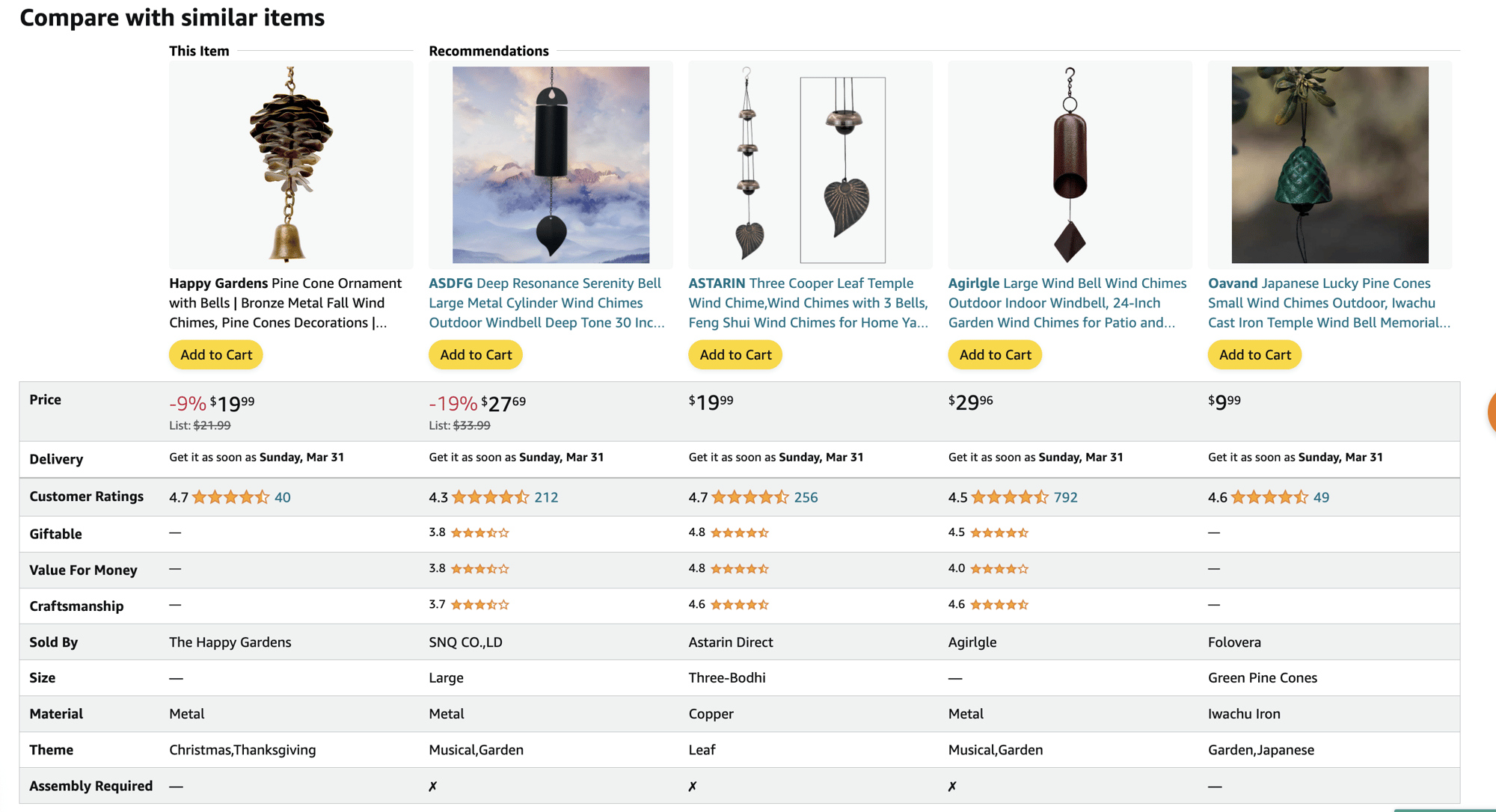Click the pine cone ornament product image

(x=291, y=164)
